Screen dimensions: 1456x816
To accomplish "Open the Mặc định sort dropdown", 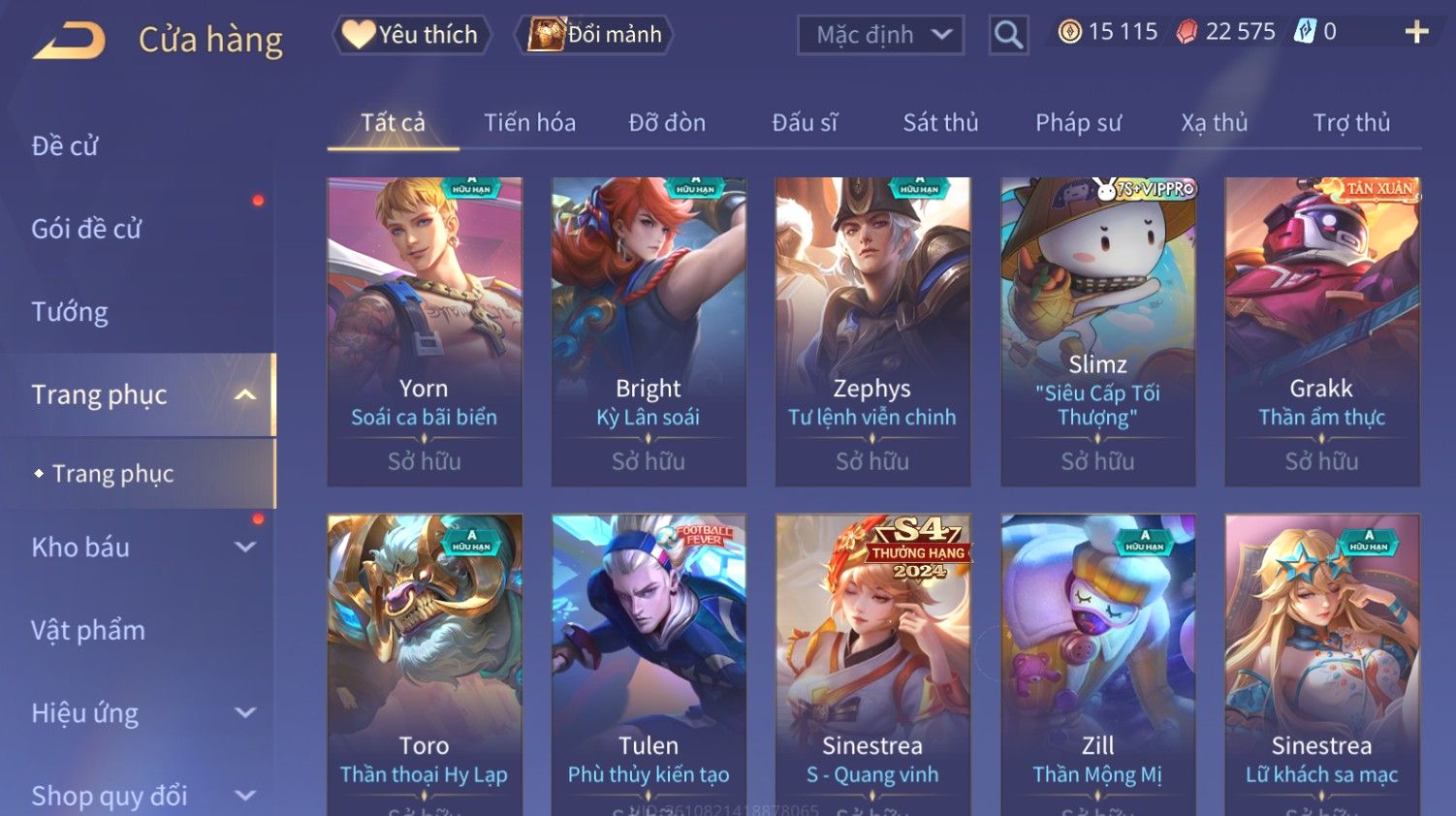I will point(880,36).
